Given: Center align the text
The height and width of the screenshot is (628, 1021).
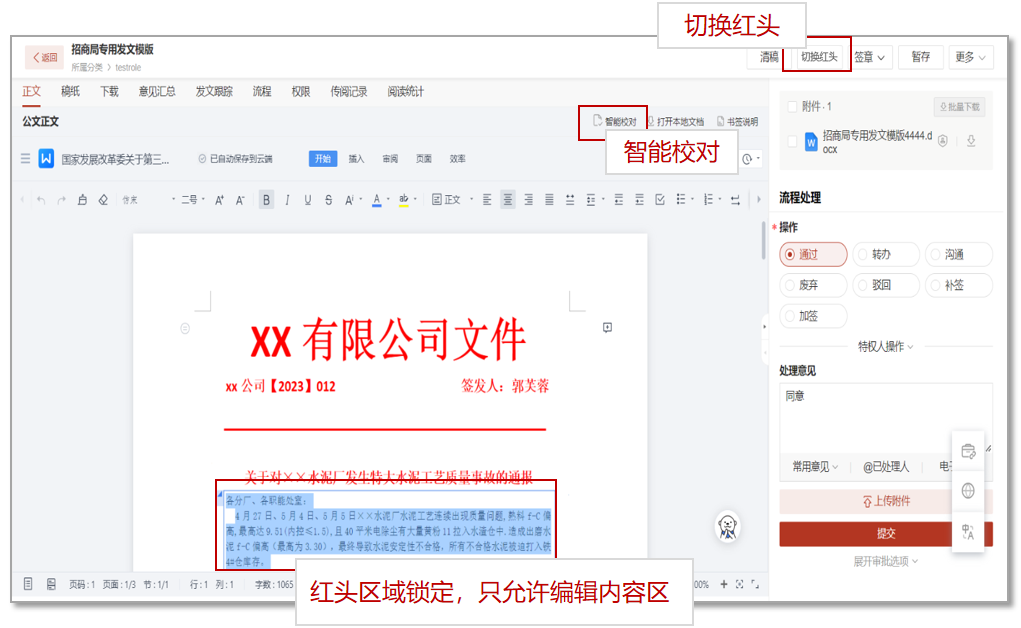Looking at the screenshot, I should (x=508, y=200).
